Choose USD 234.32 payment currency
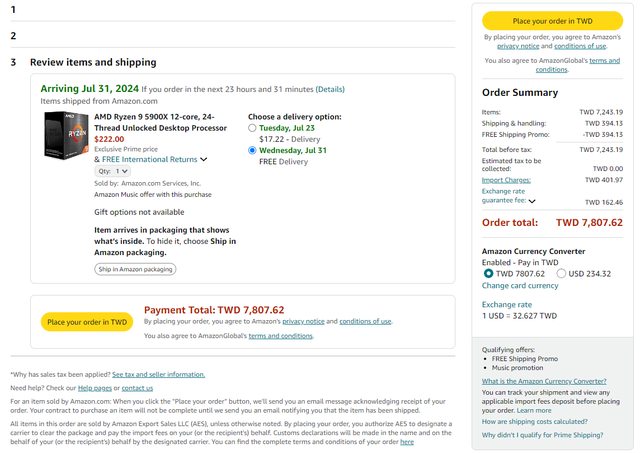Image resolution: width=640 pixels, height=453 pixels. pyautogui.click(x=561, y=272)
